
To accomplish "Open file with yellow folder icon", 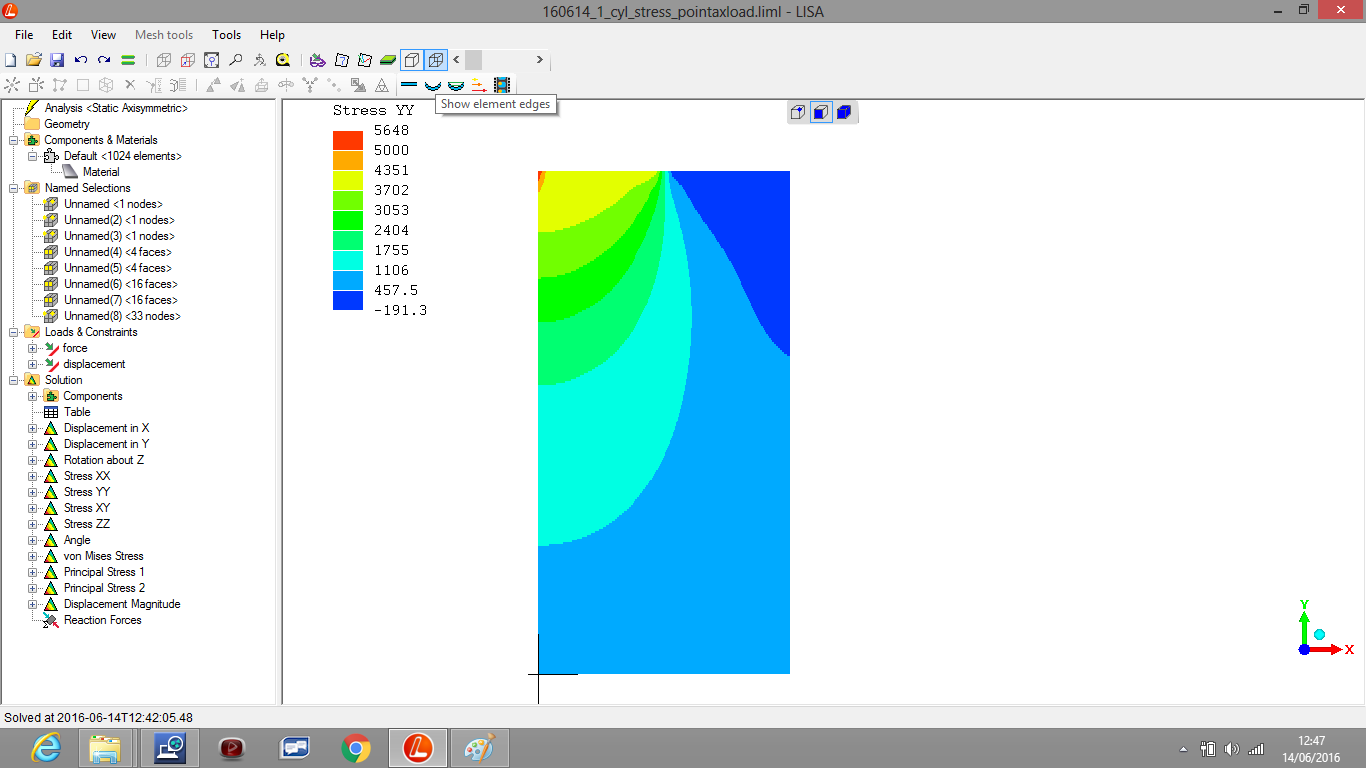I will 33,60.
